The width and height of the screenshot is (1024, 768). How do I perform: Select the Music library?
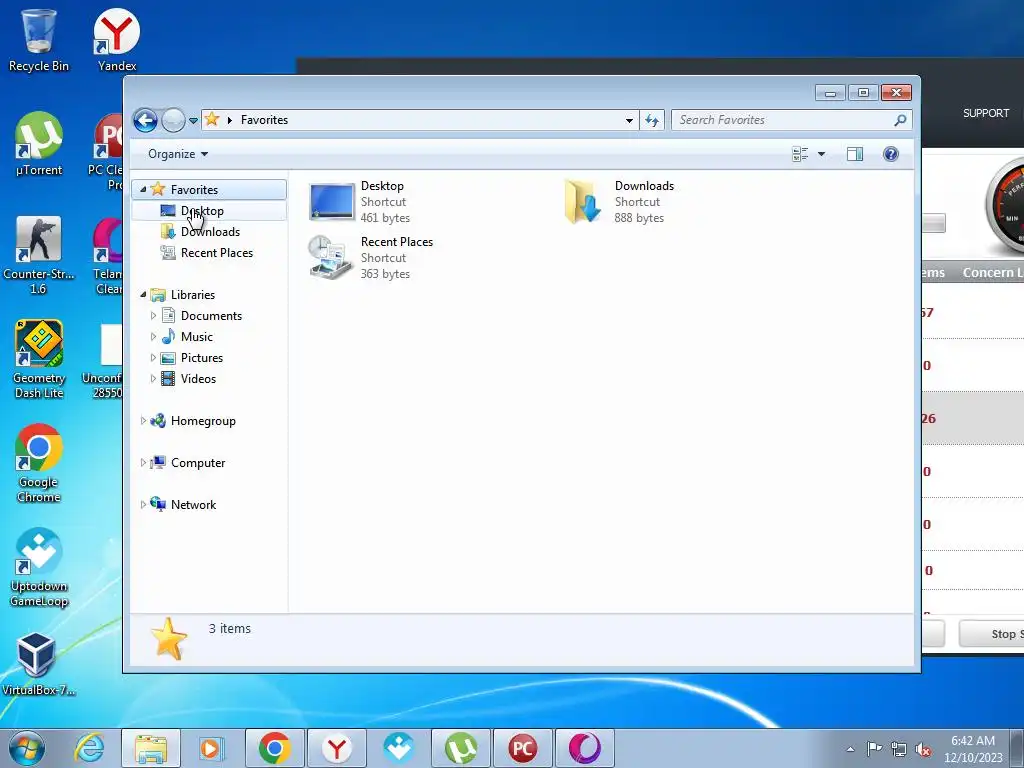(x=197, y=337)
